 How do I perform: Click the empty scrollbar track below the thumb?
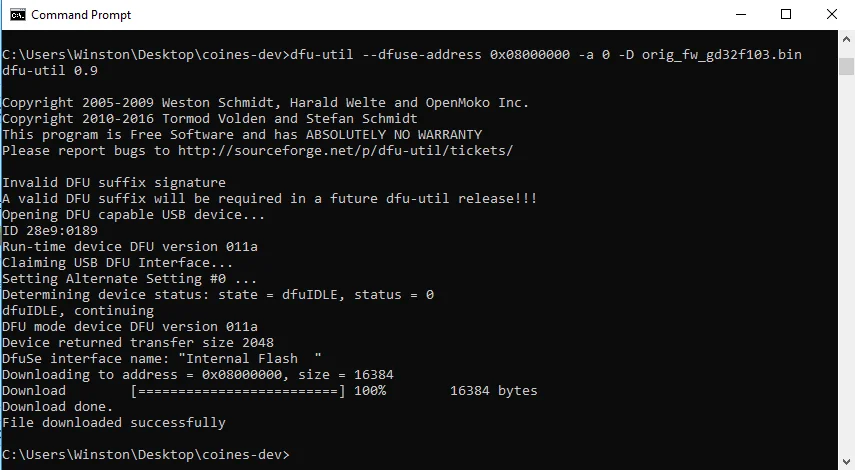tap(846, 262)
